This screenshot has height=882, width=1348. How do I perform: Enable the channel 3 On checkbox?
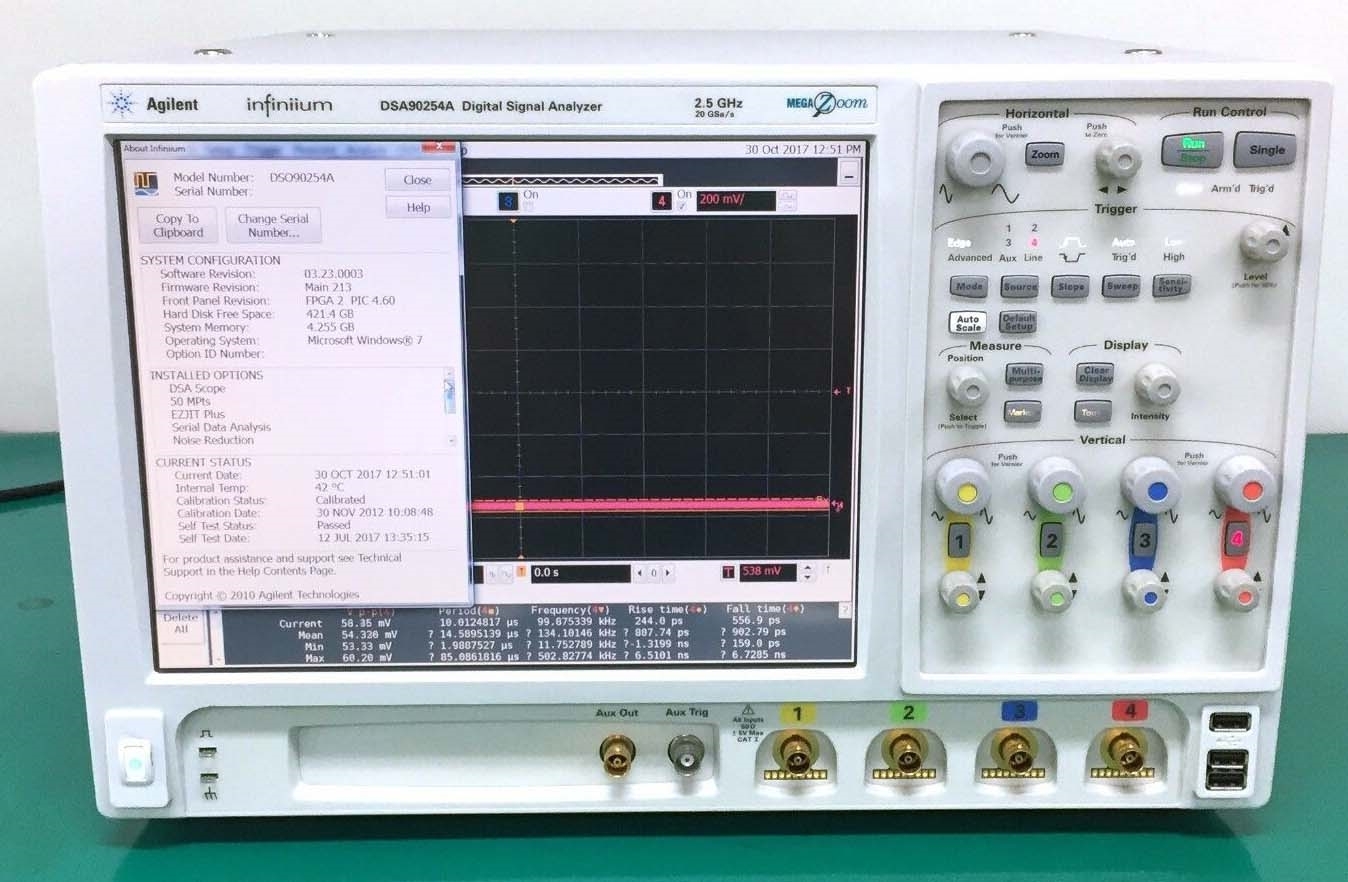click(528, 207)
